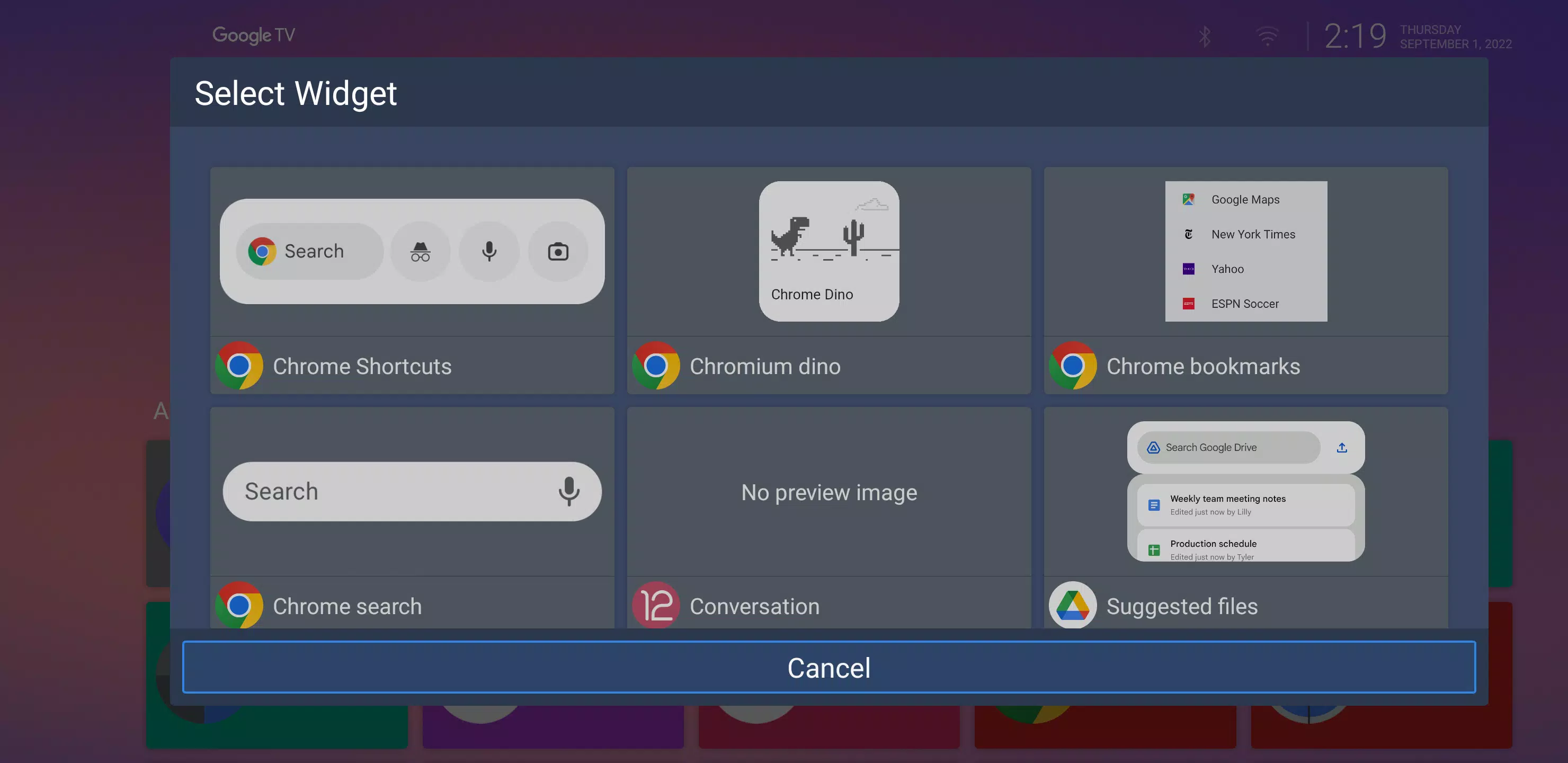
Task: Select the Chromium Dino widget
Action: pyautogui.click(x=829, y=280)
